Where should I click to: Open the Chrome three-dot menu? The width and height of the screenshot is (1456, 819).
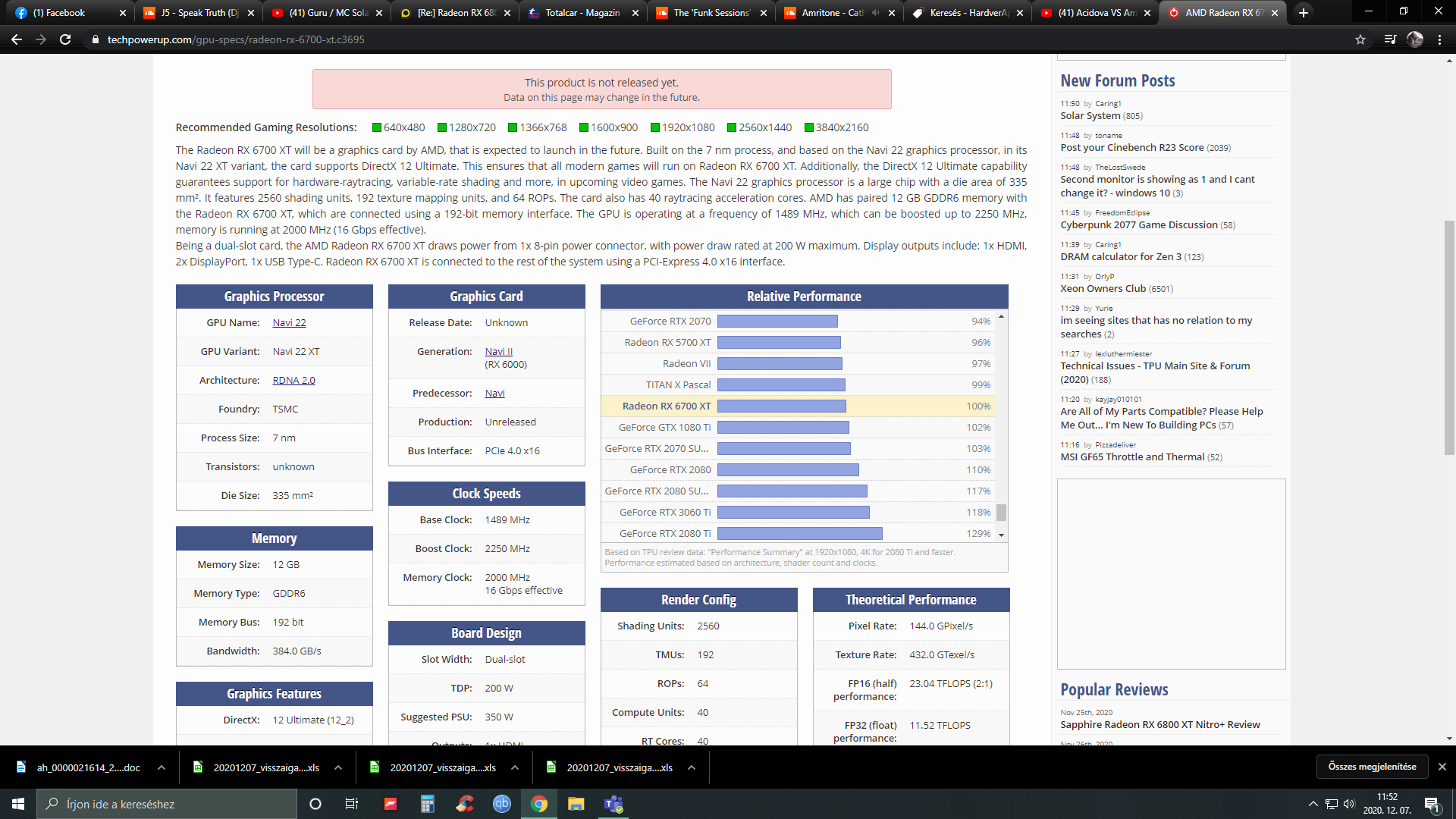coord(1439,39)
